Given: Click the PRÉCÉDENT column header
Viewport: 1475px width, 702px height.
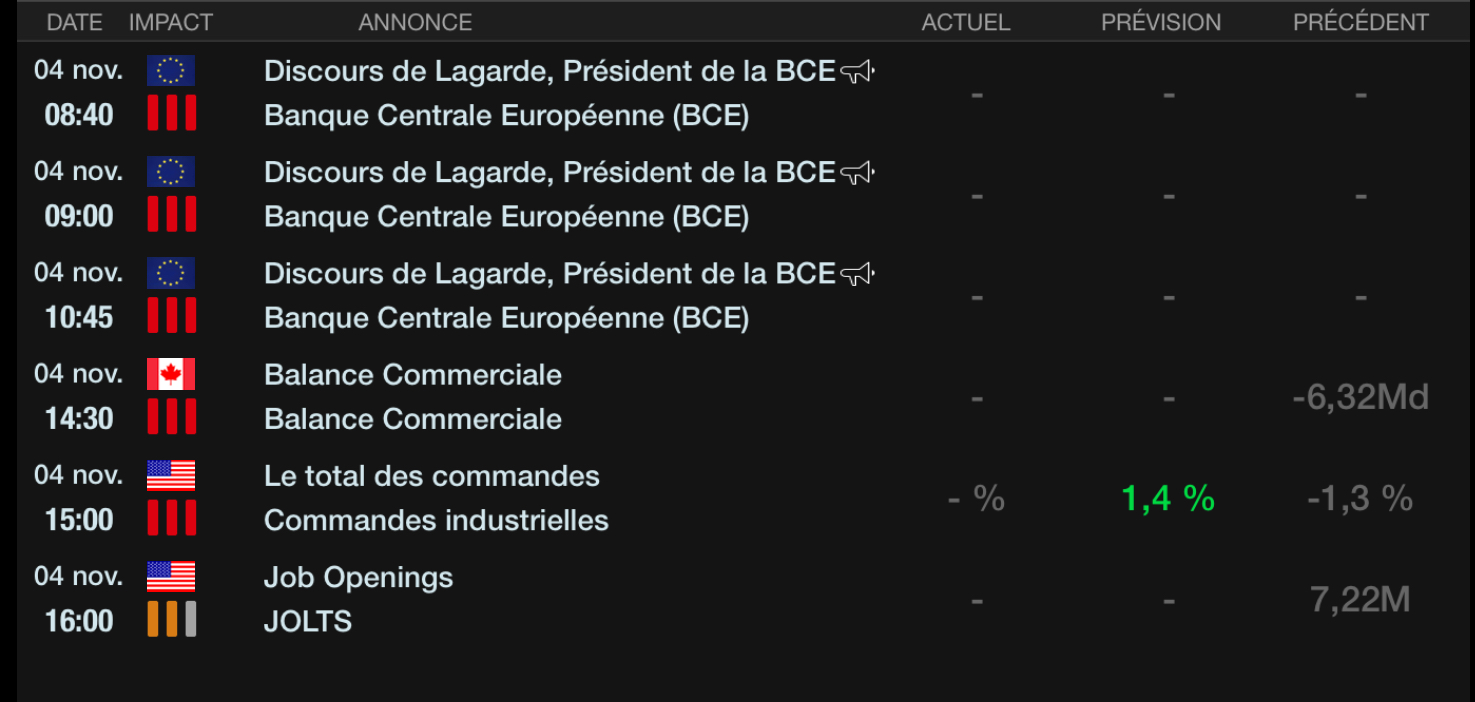Looking at the screenshot, I should (x=1360, y=22).
